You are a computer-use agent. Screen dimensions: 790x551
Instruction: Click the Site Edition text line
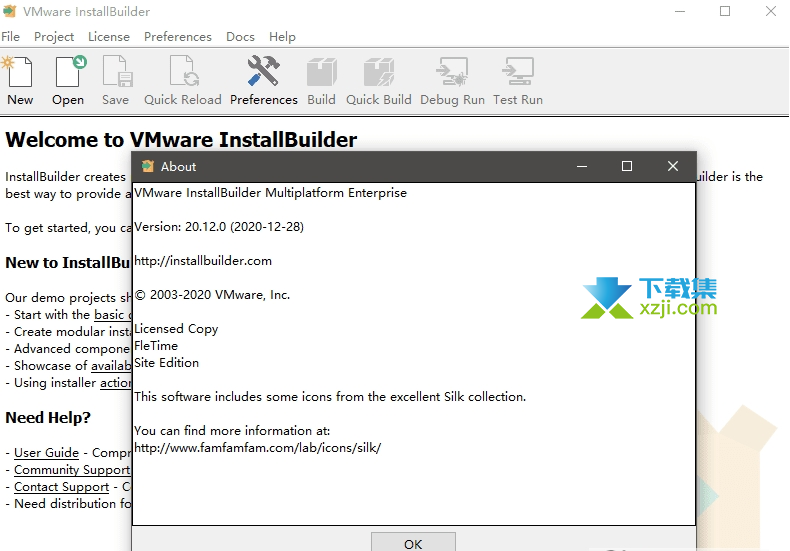(166, 363)
